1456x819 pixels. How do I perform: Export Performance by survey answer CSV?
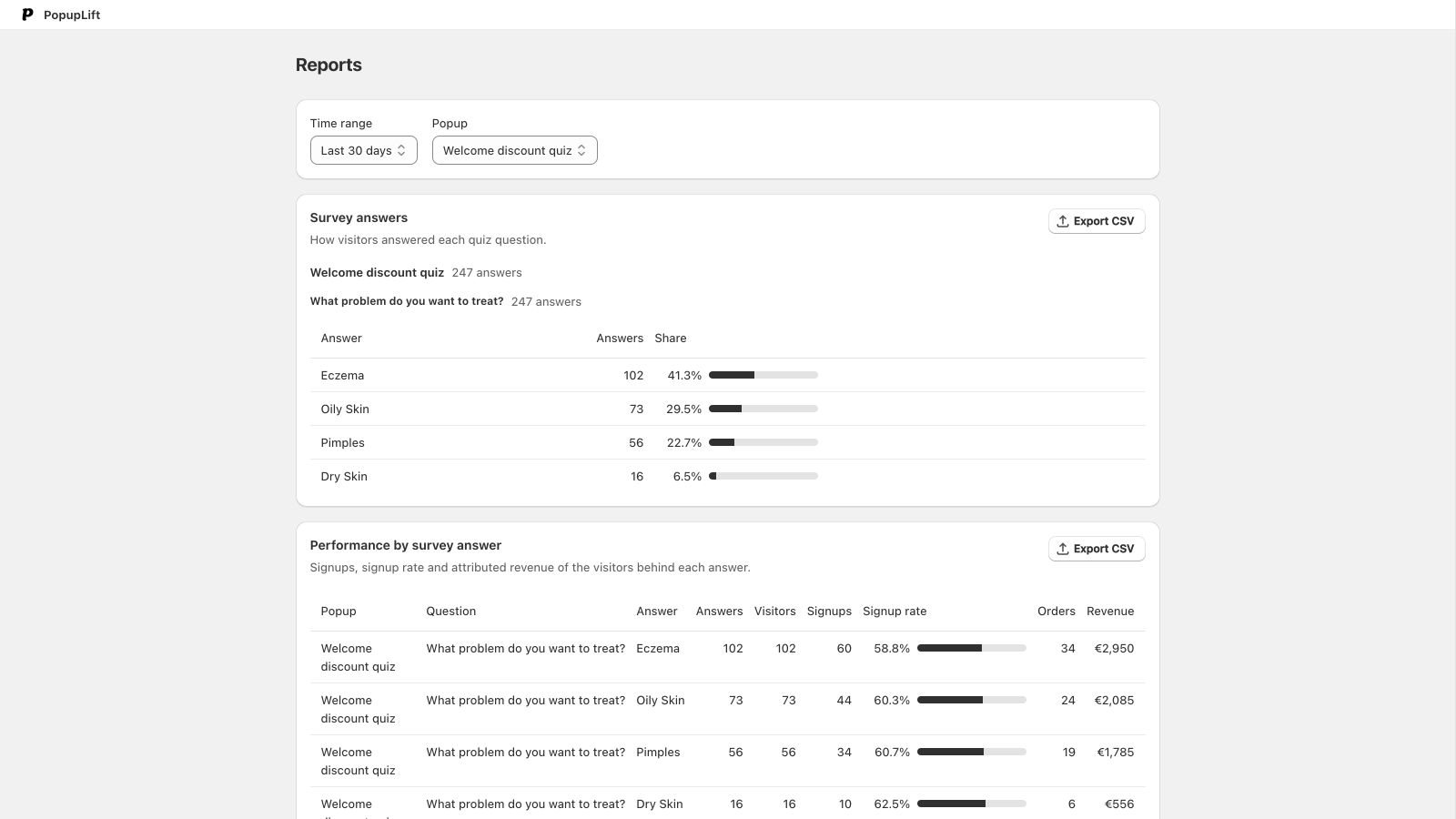click(x=1097, y=549)
